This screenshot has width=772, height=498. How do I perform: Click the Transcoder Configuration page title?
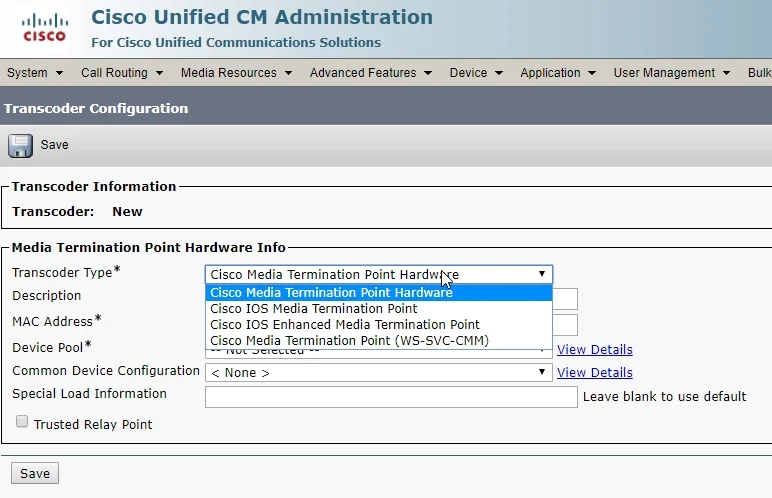coord(96,108)
